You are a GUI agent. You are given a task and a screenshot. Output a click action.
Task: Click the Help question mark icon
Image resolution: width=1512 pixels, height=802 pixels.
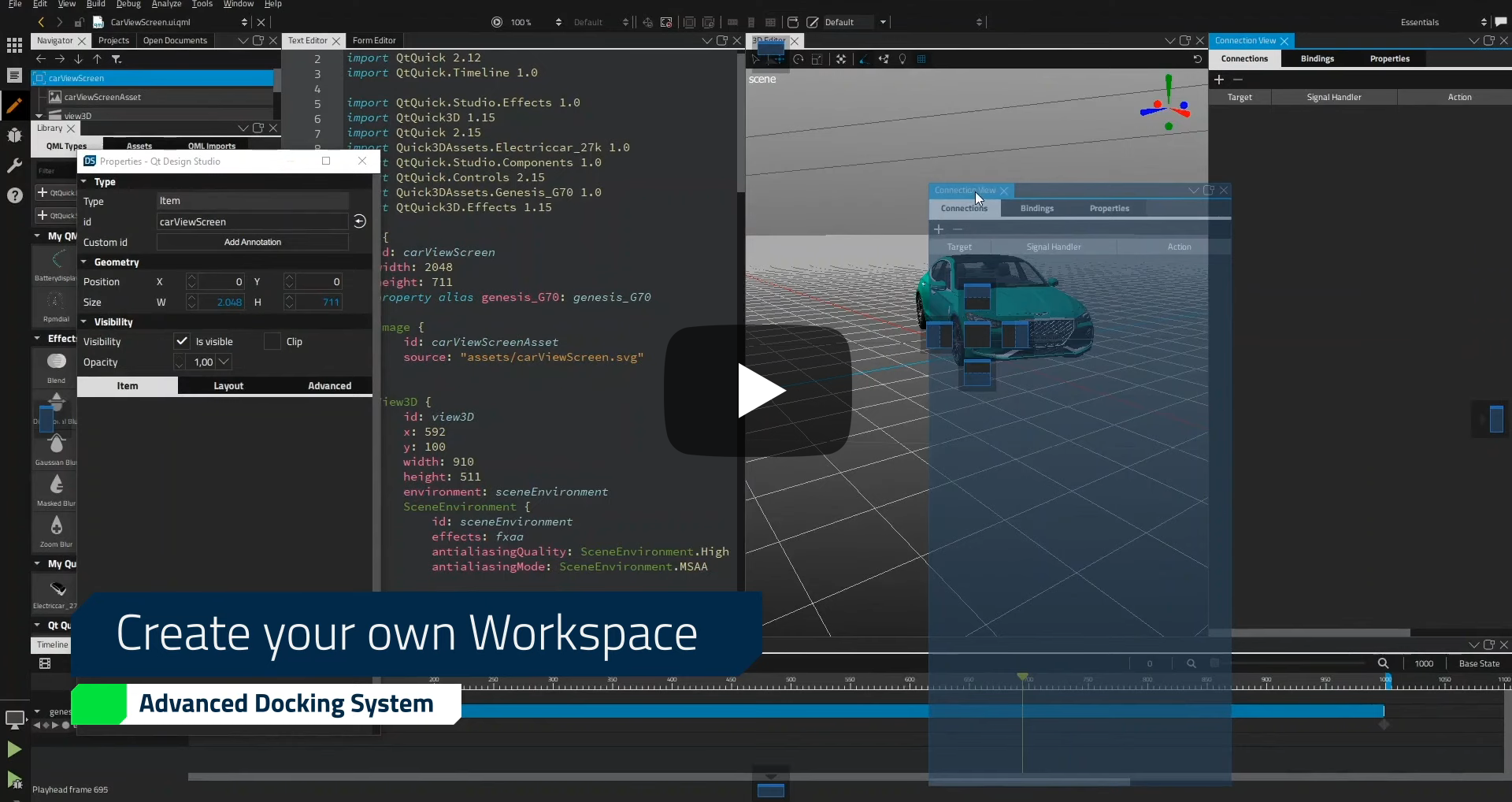[14, 195]
